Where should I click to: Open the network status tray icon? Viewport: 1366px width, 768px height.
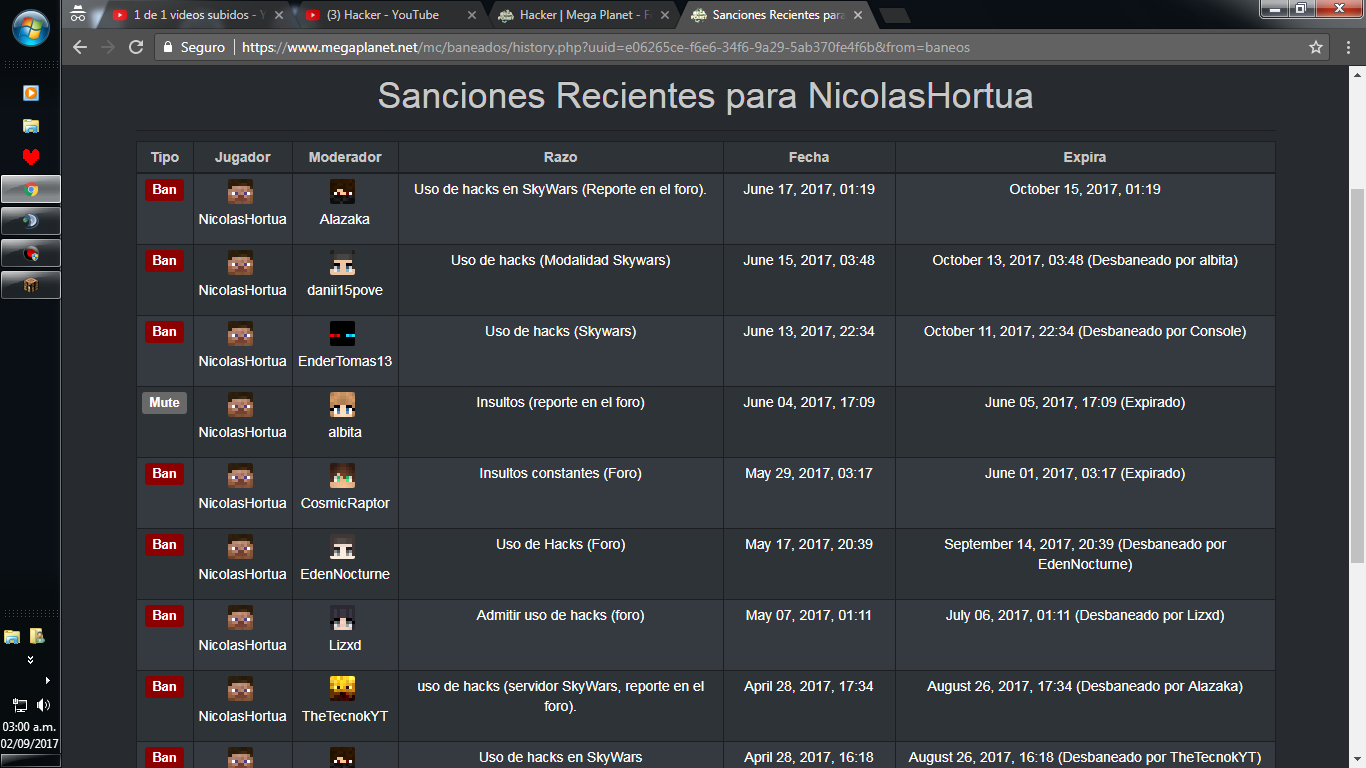20,705
